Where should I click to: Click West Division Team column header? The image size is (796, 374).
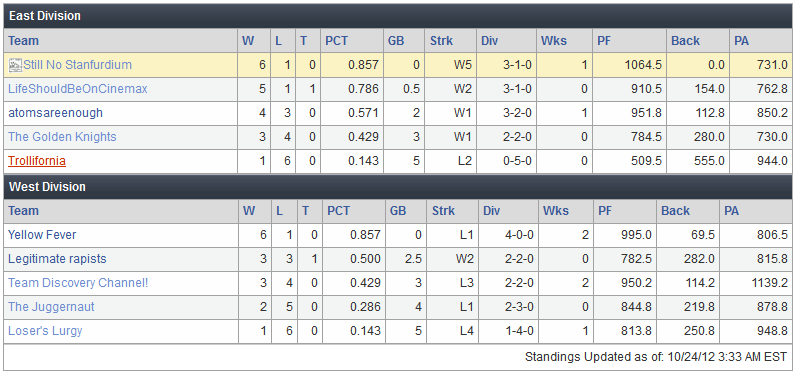pyautogui.click(x=23, y=211)
